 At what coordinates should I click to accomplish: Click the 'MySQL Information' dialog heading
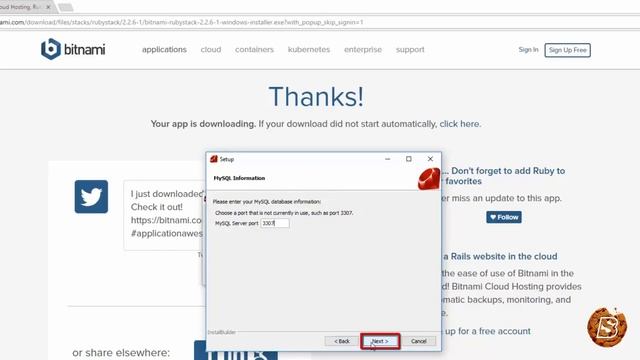click(x=239, y=178)
